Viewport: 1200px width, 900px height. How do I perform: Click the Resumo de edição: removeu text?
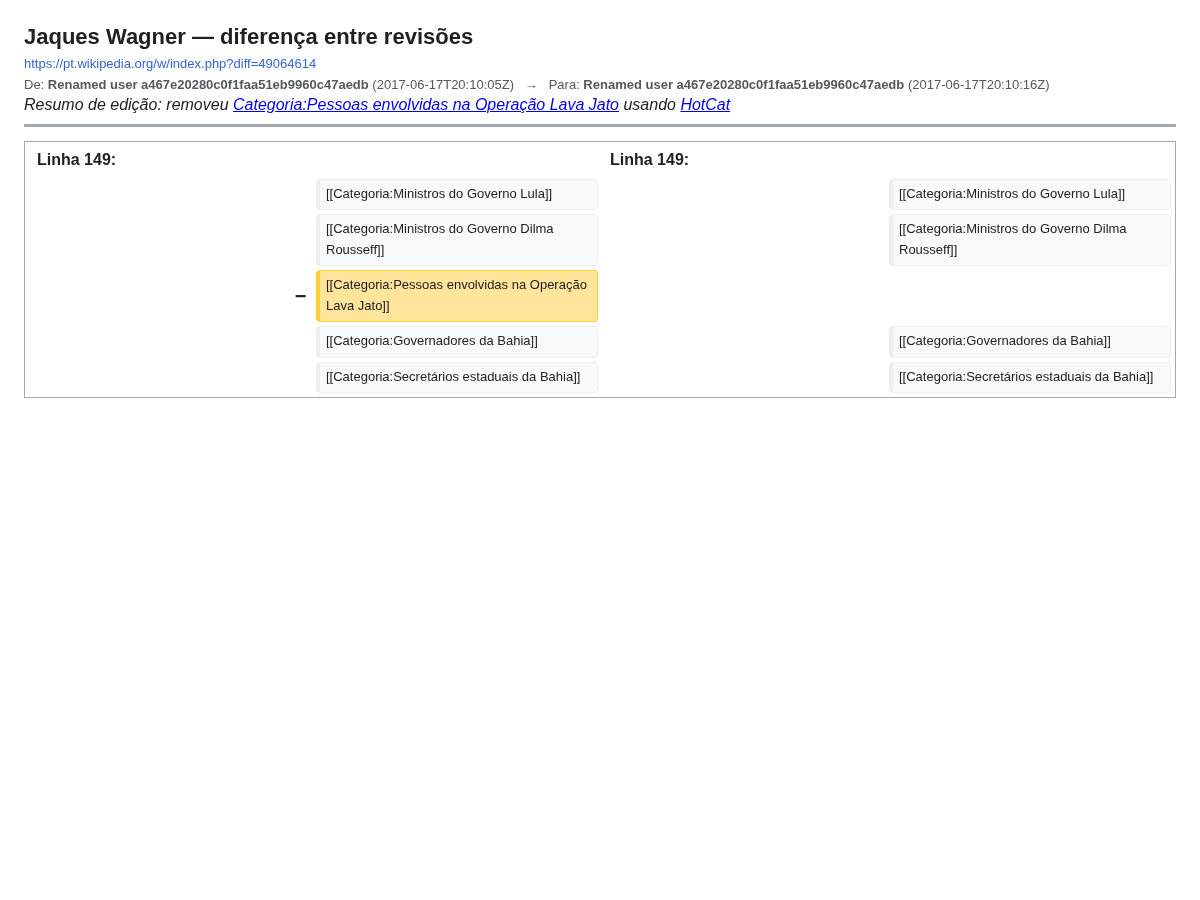(x=126, y=105)
